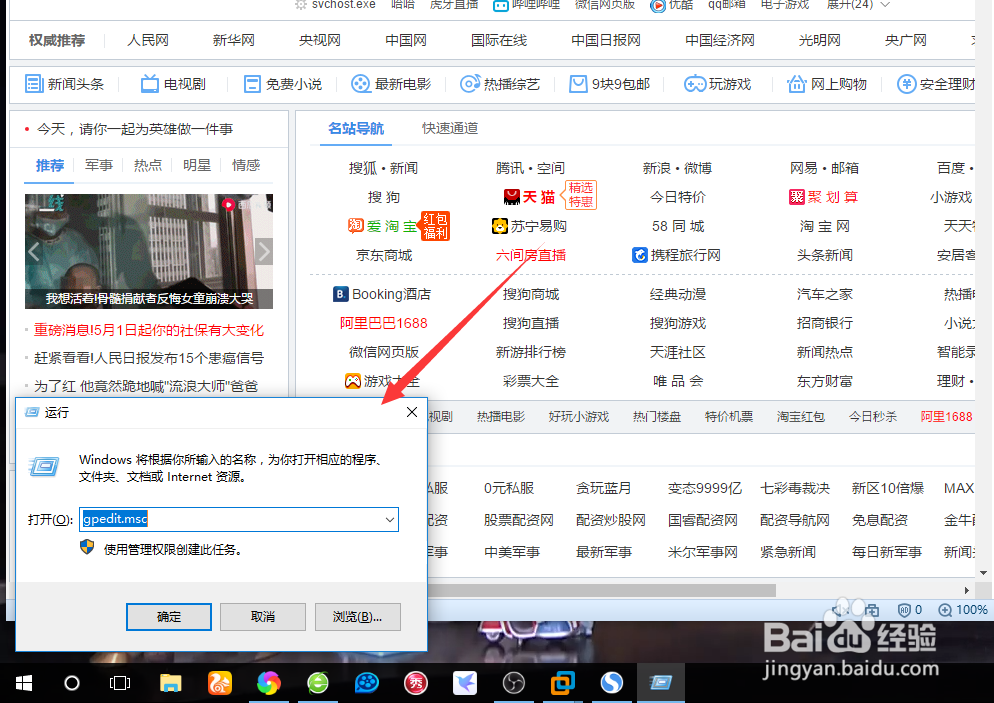Select the 热点 news tab
Viewport: 994px width, 703px height.
point(148,165)
